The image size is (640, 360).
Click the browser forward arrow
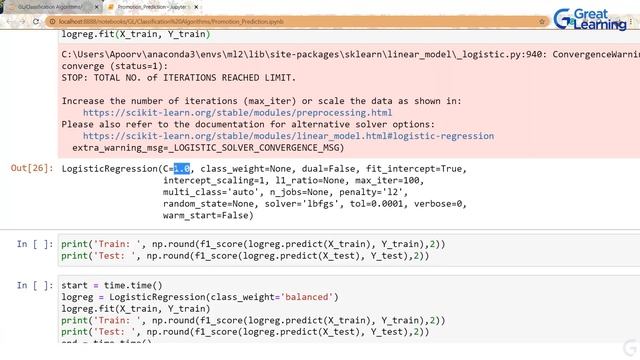click(x=23, y=21)
